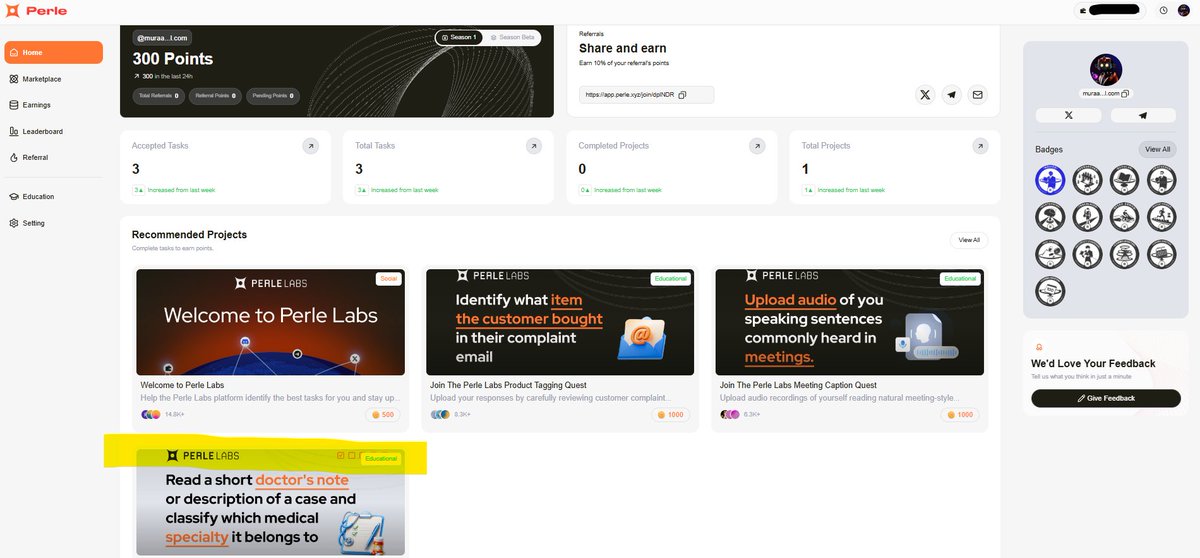Click the Education sidebar icon
The image size is (1200, 558).
click(13, 196)
